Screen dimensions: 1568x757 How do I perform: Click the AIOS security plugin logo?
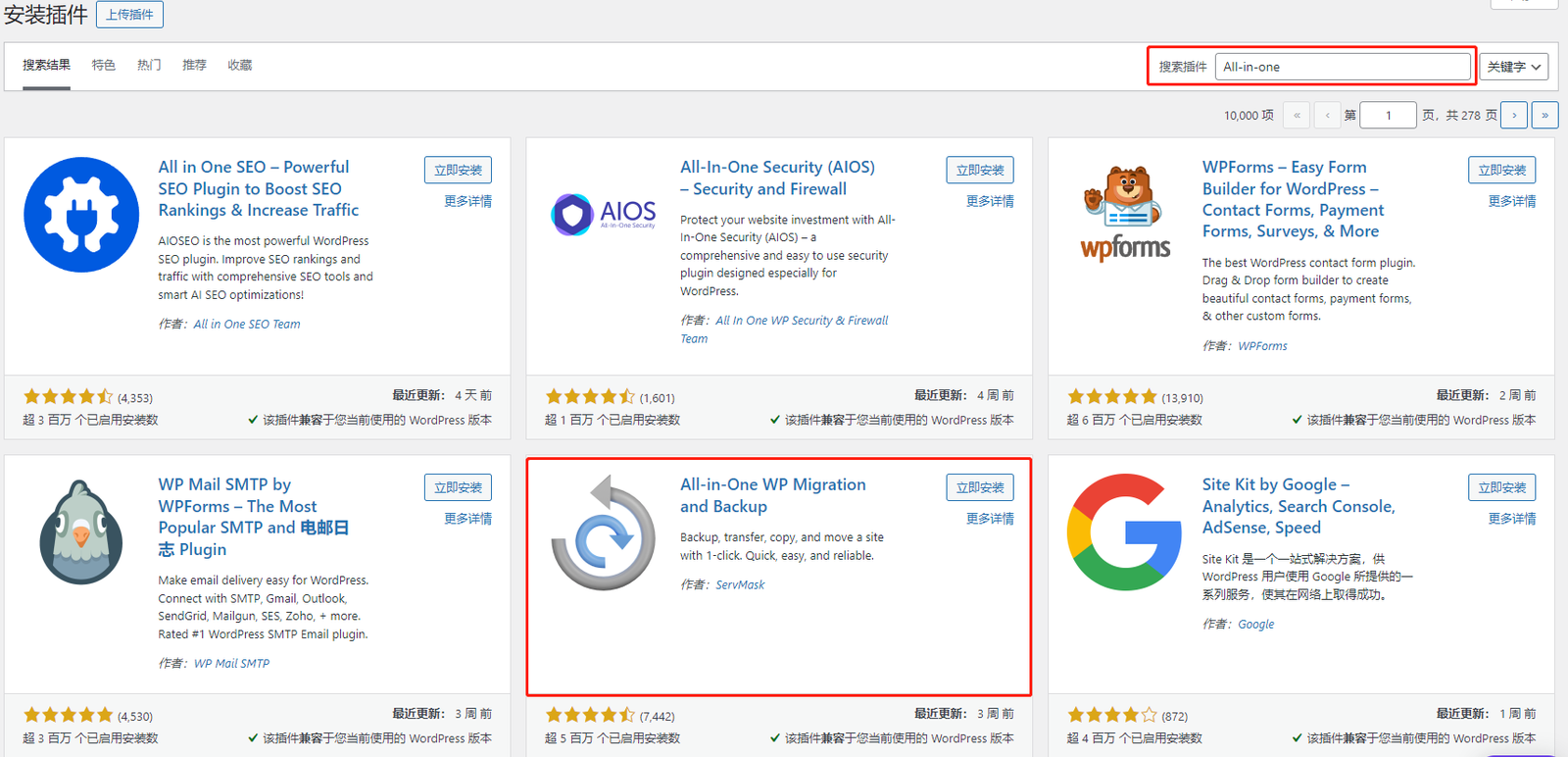[x=604, y=215]
